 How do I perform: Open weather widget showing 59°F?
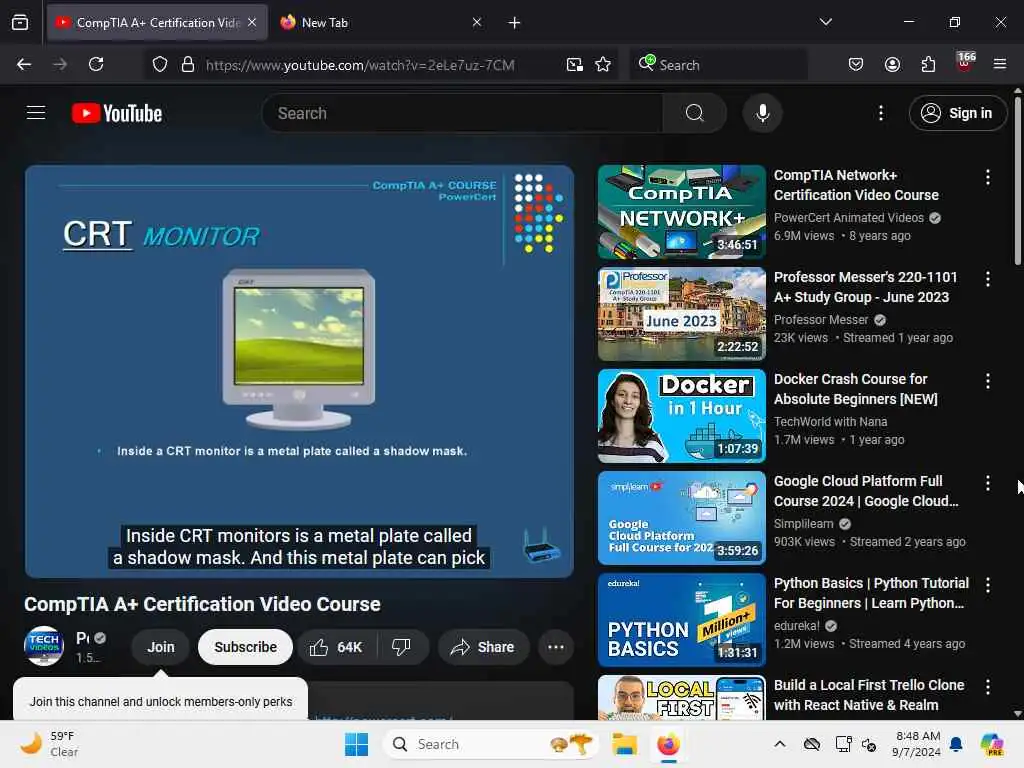click(x=49, y=744)
